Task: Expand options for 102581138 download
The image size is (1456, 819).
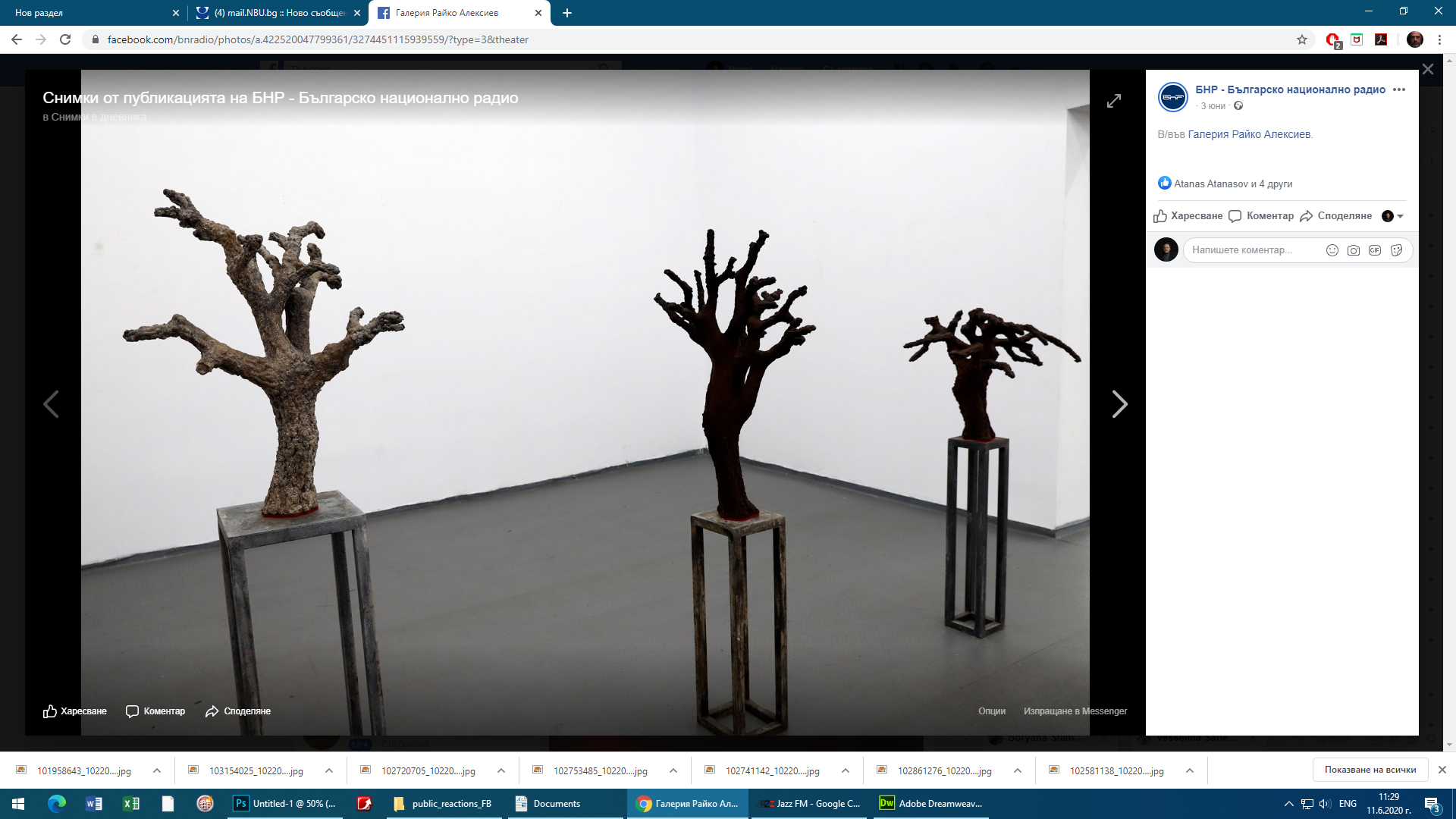Action: [1190, 770]
